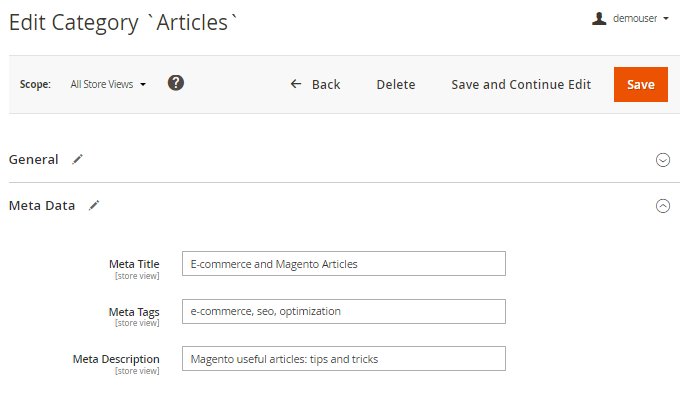Click the user avatar icon
The image size is (685, 414).
(x=599, y=18)
